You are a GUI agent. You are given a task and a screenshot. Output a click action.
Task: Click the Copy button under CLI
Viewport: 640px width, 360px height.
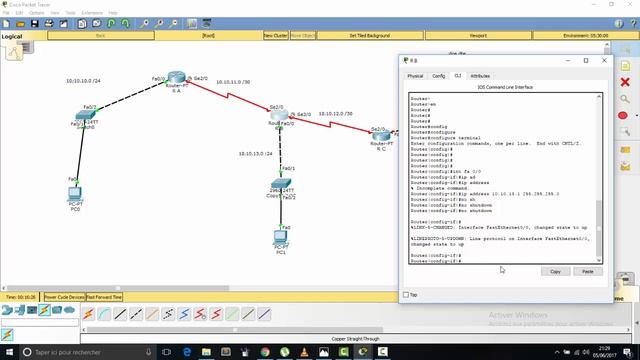coord(555,271)
